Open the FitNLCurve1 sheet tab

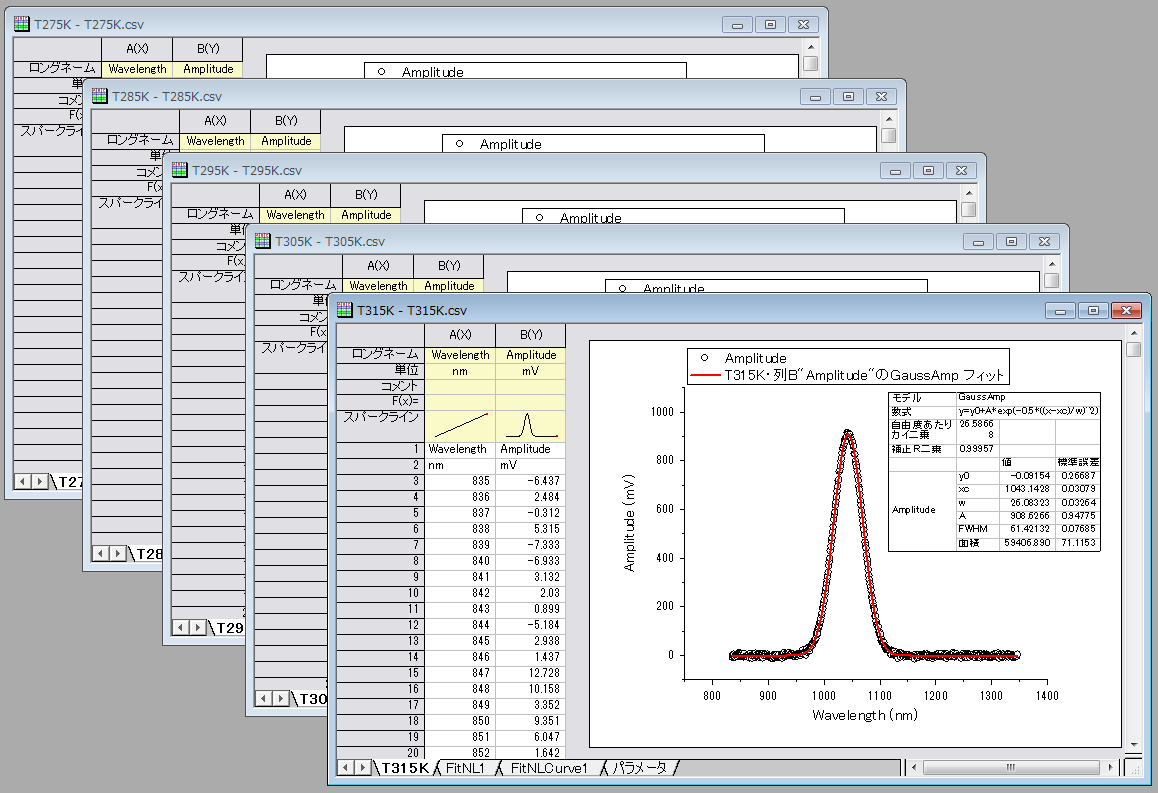(548, 768)
